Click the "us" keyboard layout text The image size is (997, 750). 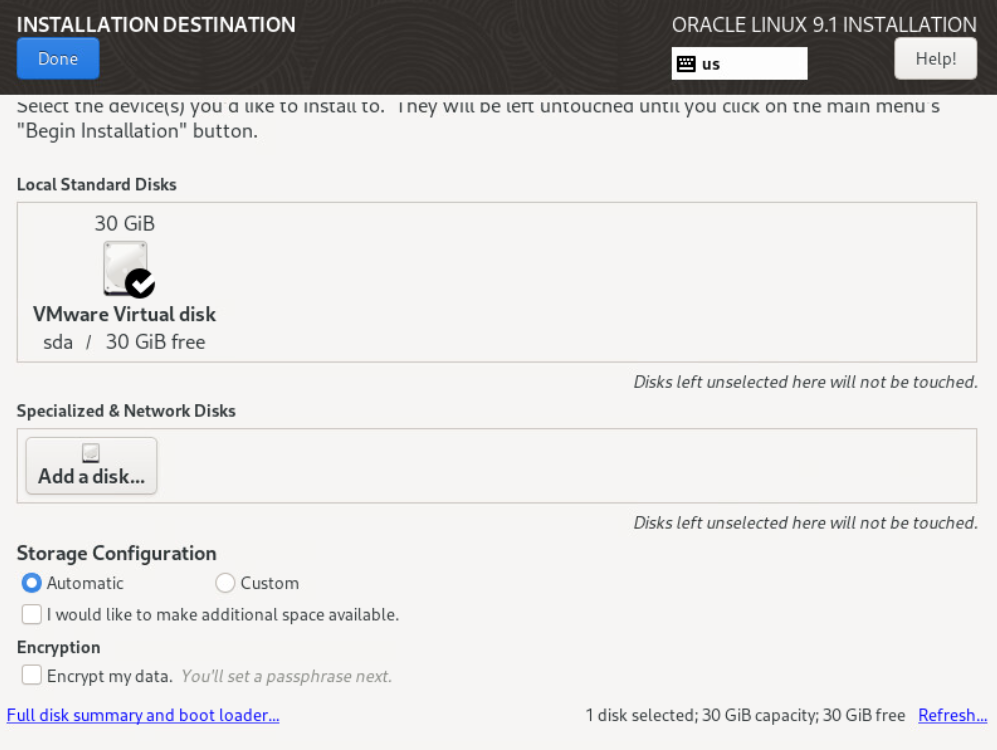click(711, 64)
